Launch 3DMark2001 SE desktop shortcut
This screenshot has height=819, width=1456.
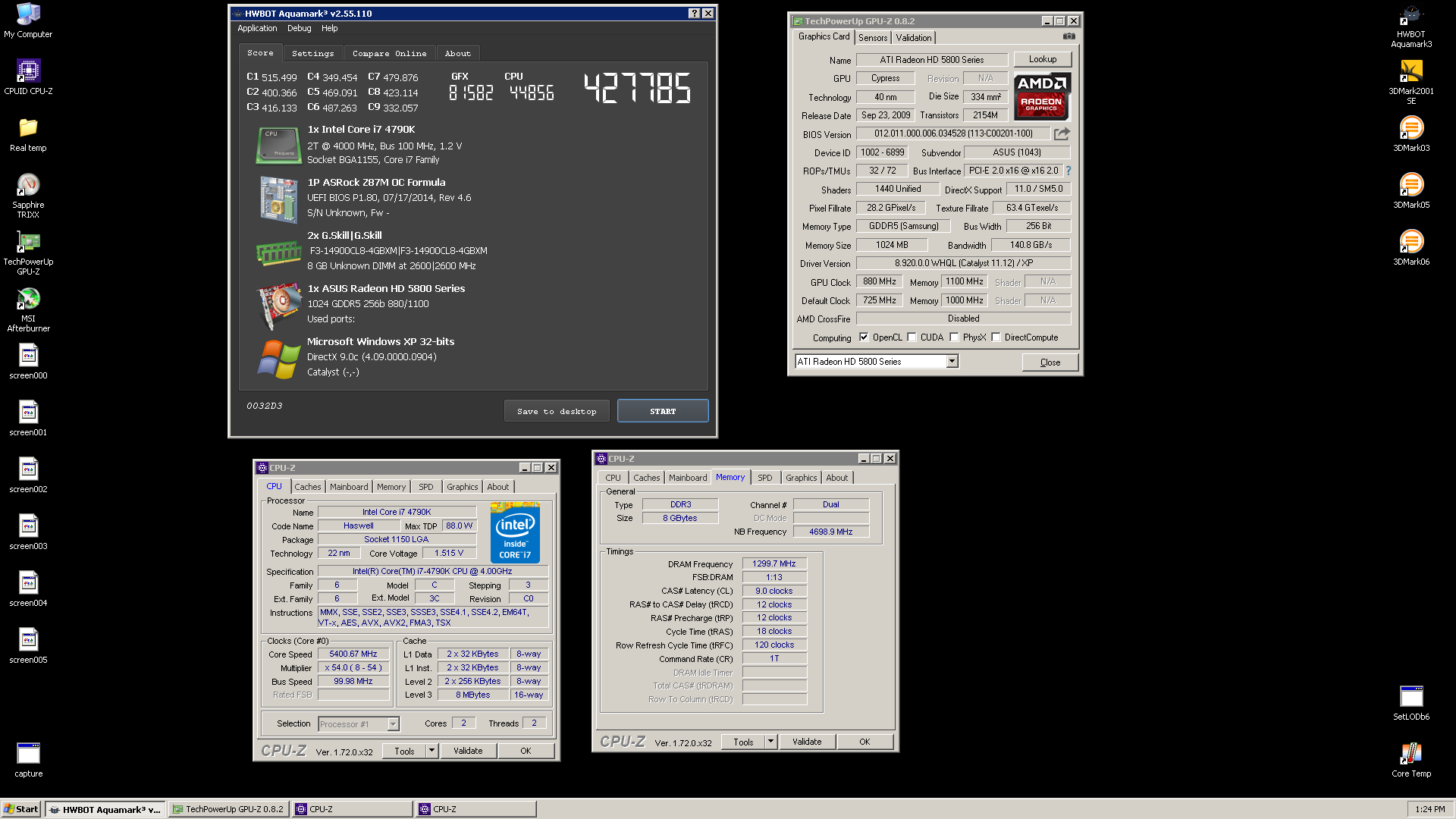1411,82
